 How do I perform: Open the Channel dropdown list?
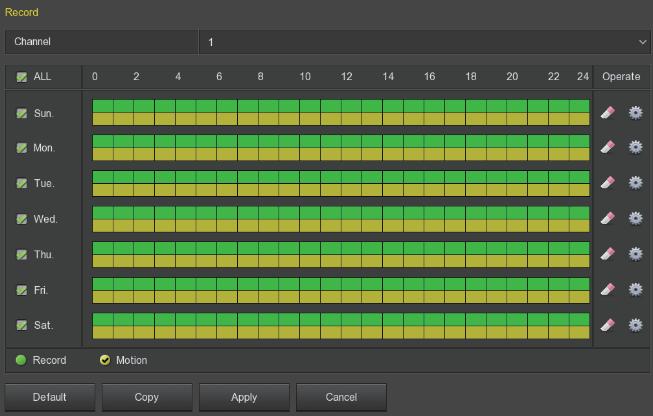coord(424,42)
